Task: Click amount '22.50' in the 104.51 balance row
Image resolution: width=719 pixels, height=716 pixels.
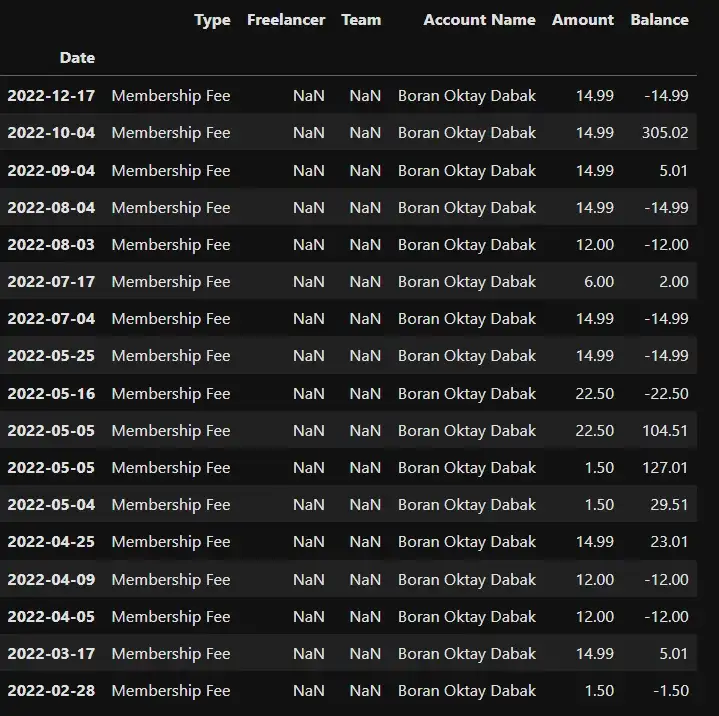Action: (x=595, y=430)
